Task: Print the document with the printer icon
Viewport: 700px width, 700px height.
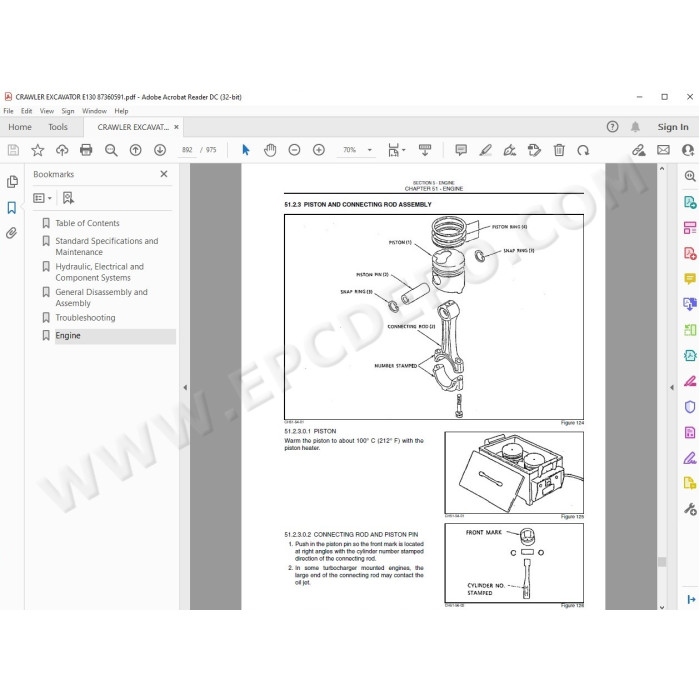Action: [x=86, y=150]
